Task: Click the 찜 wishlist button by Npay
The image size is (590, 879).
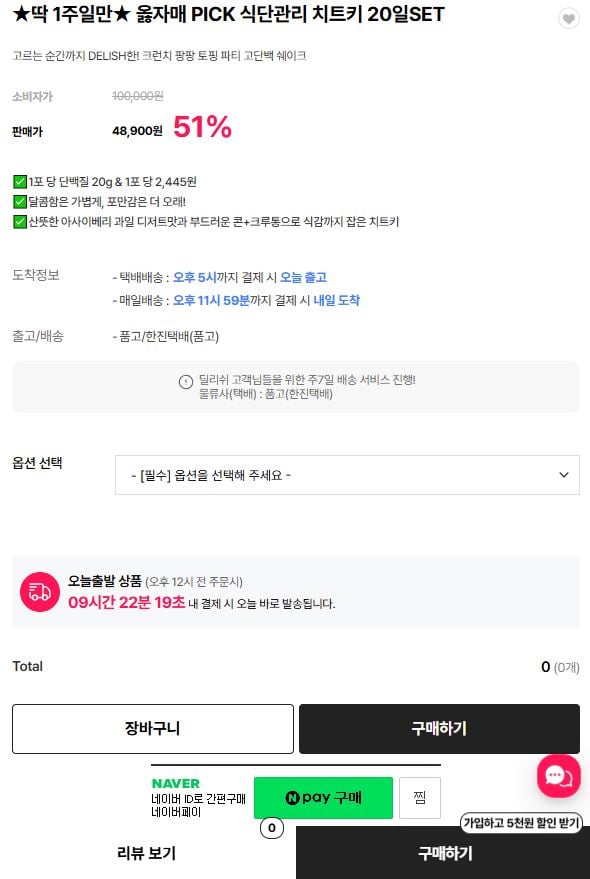Action: [420, 797]
